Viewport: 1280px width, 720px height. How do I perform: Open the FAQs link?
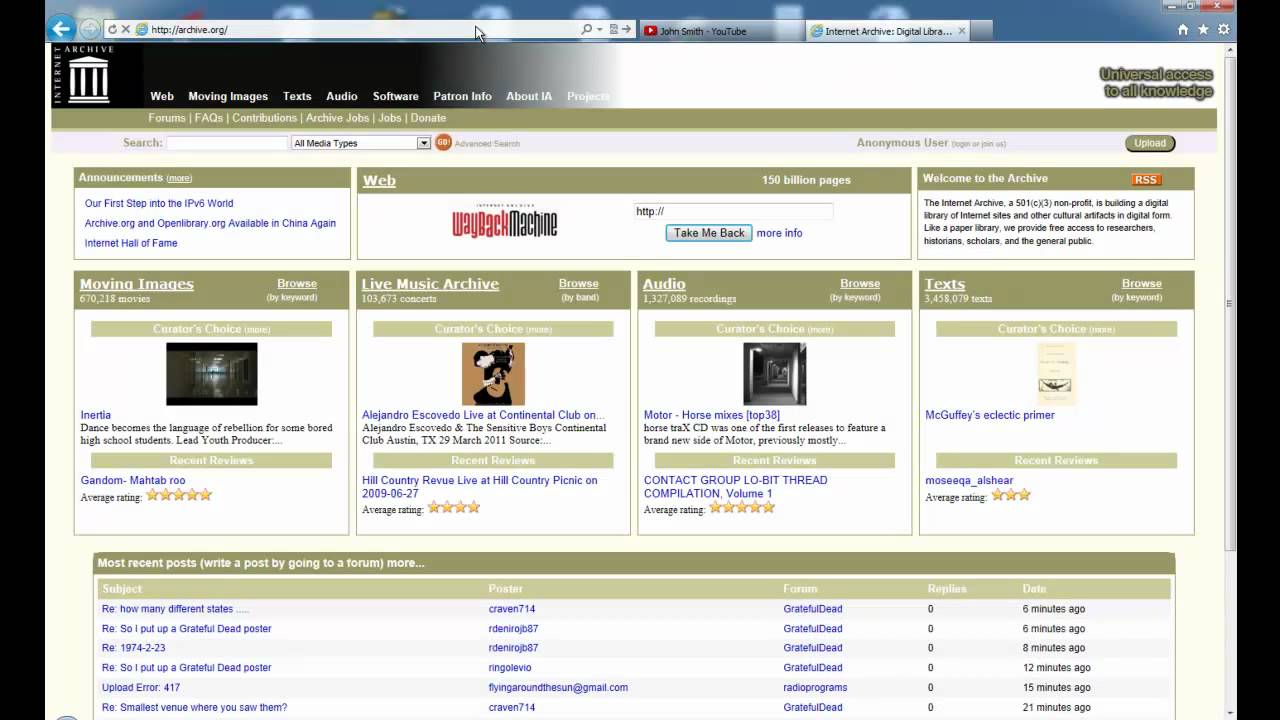coord(209,118)
